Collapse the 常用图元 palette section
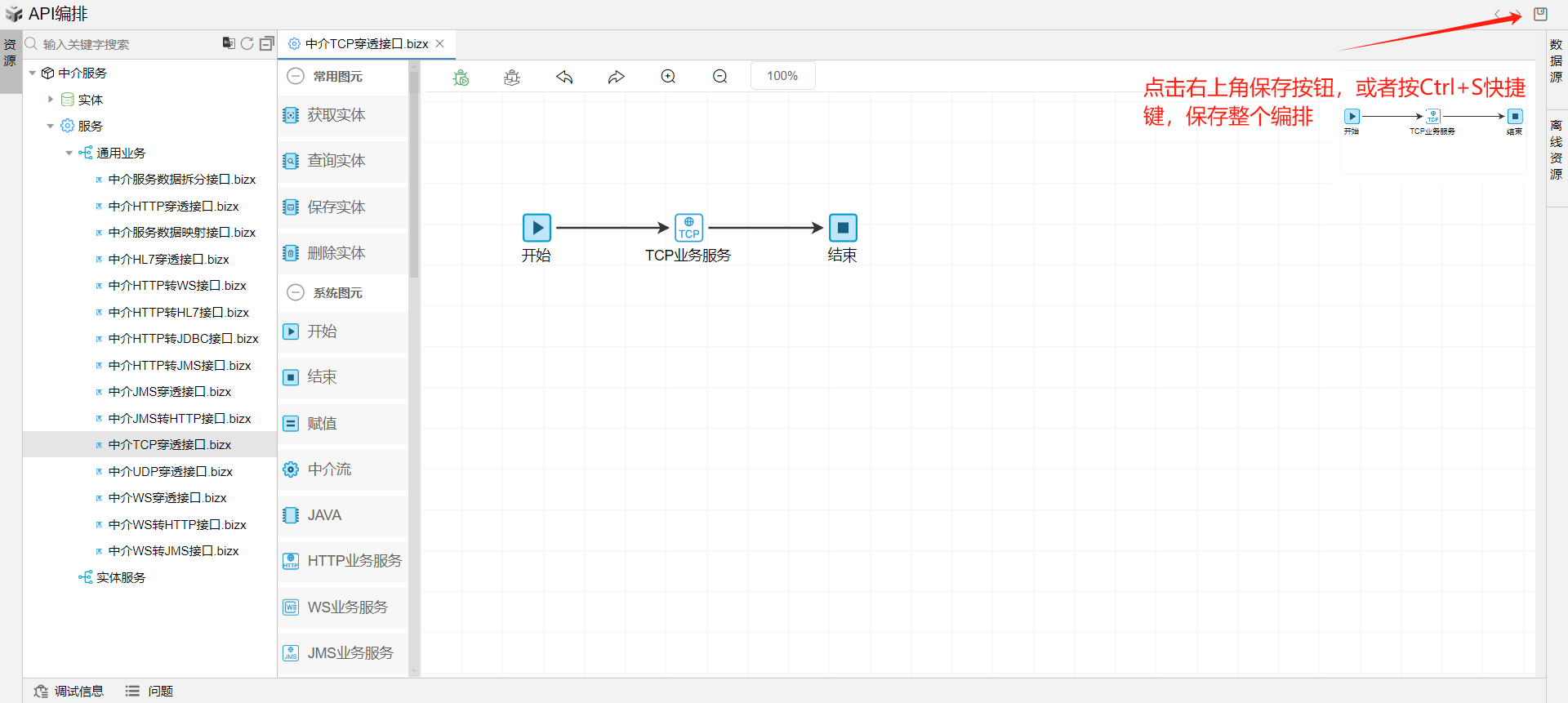This screenshot has height=703, width=1568. pos(296,77)
